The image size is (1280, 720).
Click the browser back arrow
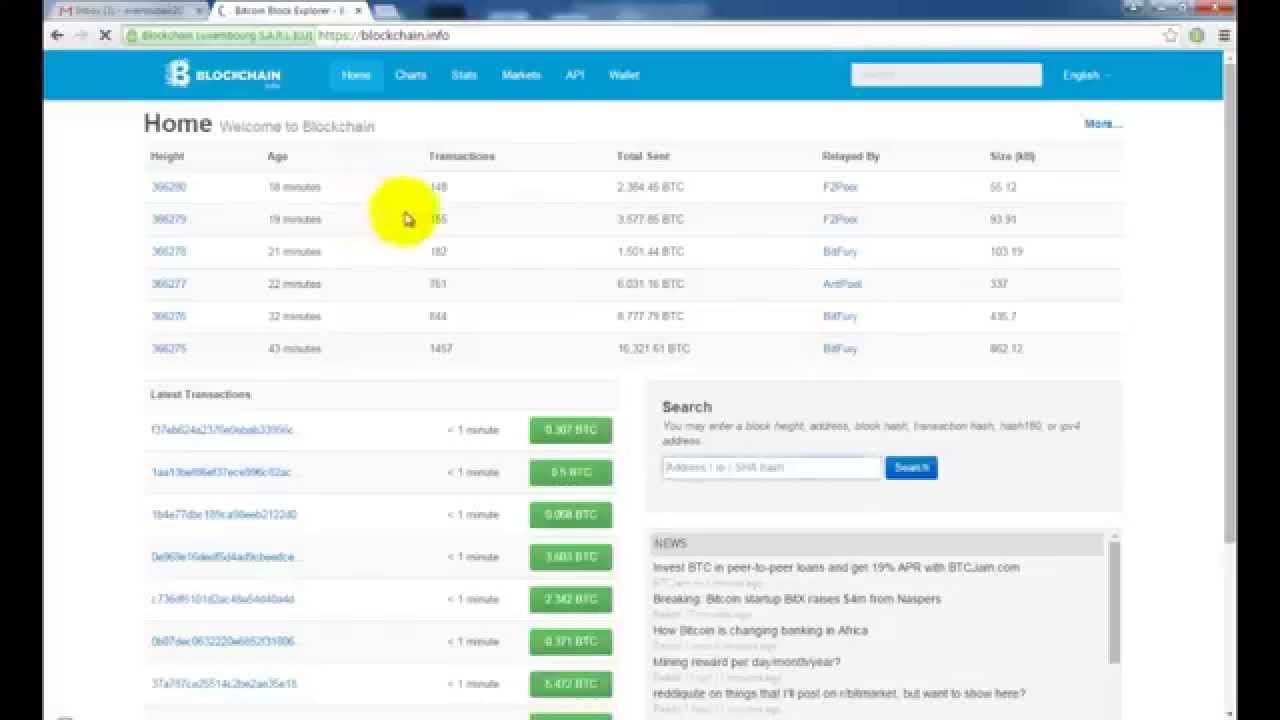57,35
